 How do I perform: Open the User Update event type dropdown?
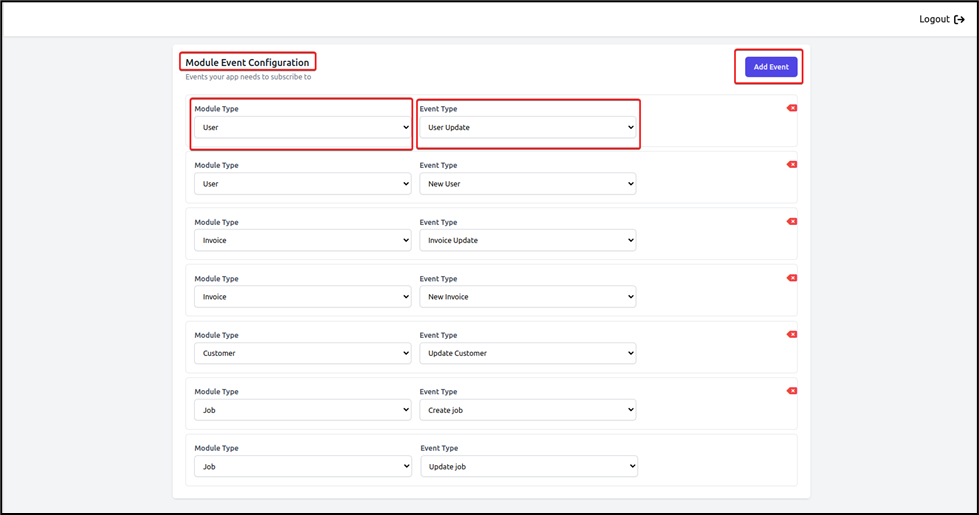click(x=528, y=127)
